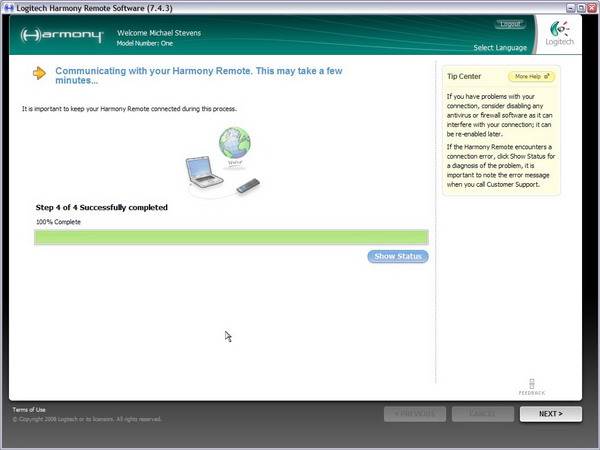Click the grayed-out PREVIOUS button

tap(415, 414)
